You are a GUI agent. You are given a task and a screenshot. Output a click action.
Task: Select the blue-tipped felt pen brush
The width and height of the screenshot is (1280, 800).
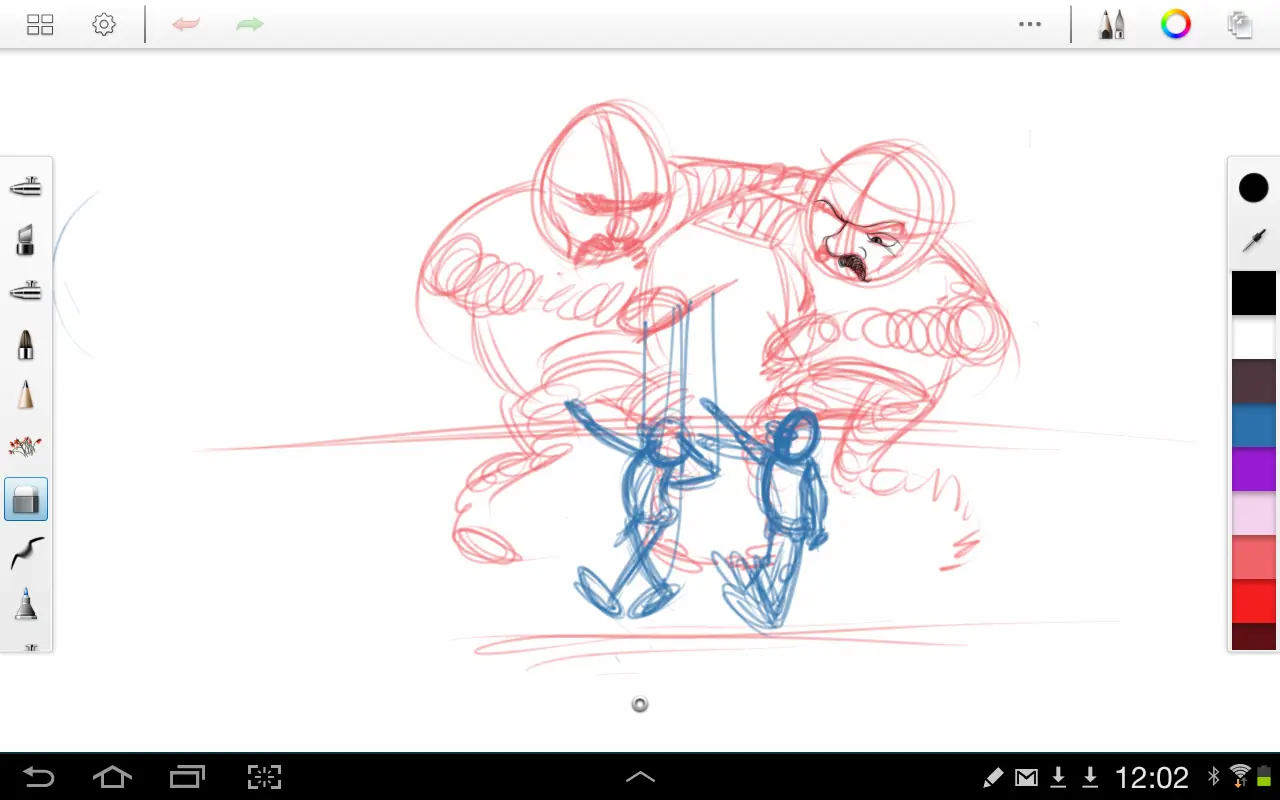(26, 604)
